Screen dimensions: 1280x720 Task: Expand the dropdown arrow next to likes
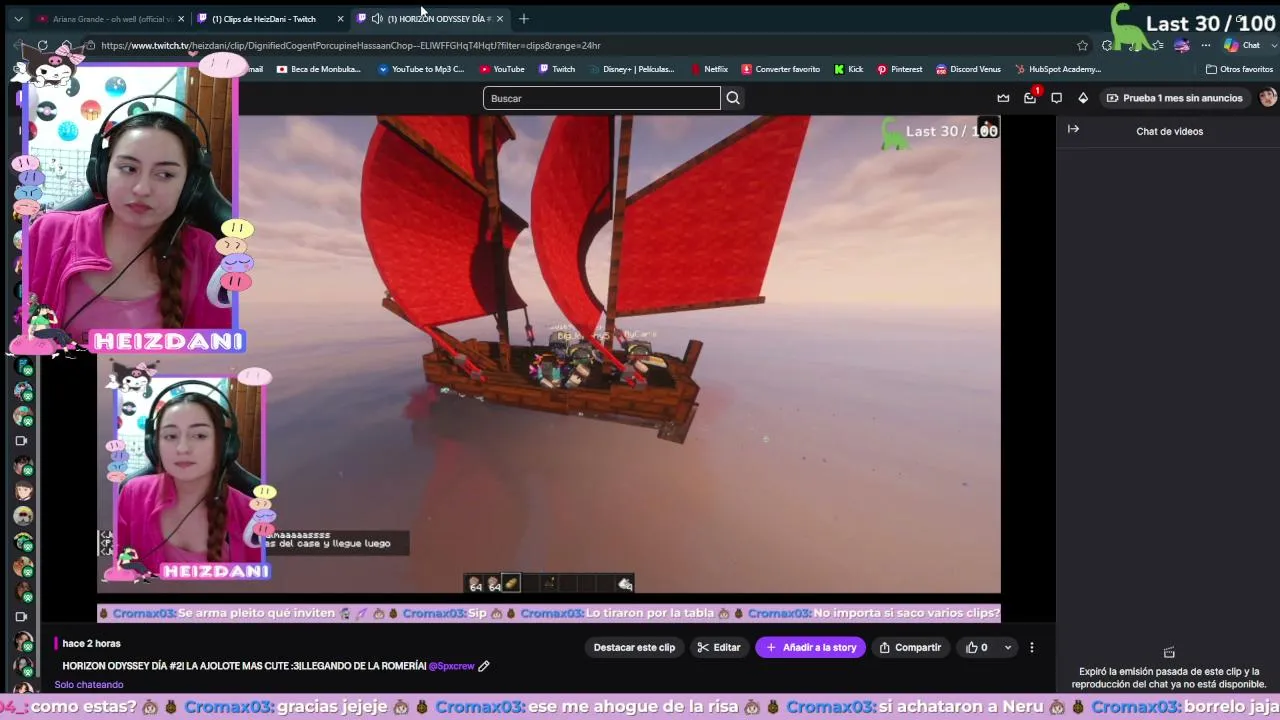pos(1008,647)
